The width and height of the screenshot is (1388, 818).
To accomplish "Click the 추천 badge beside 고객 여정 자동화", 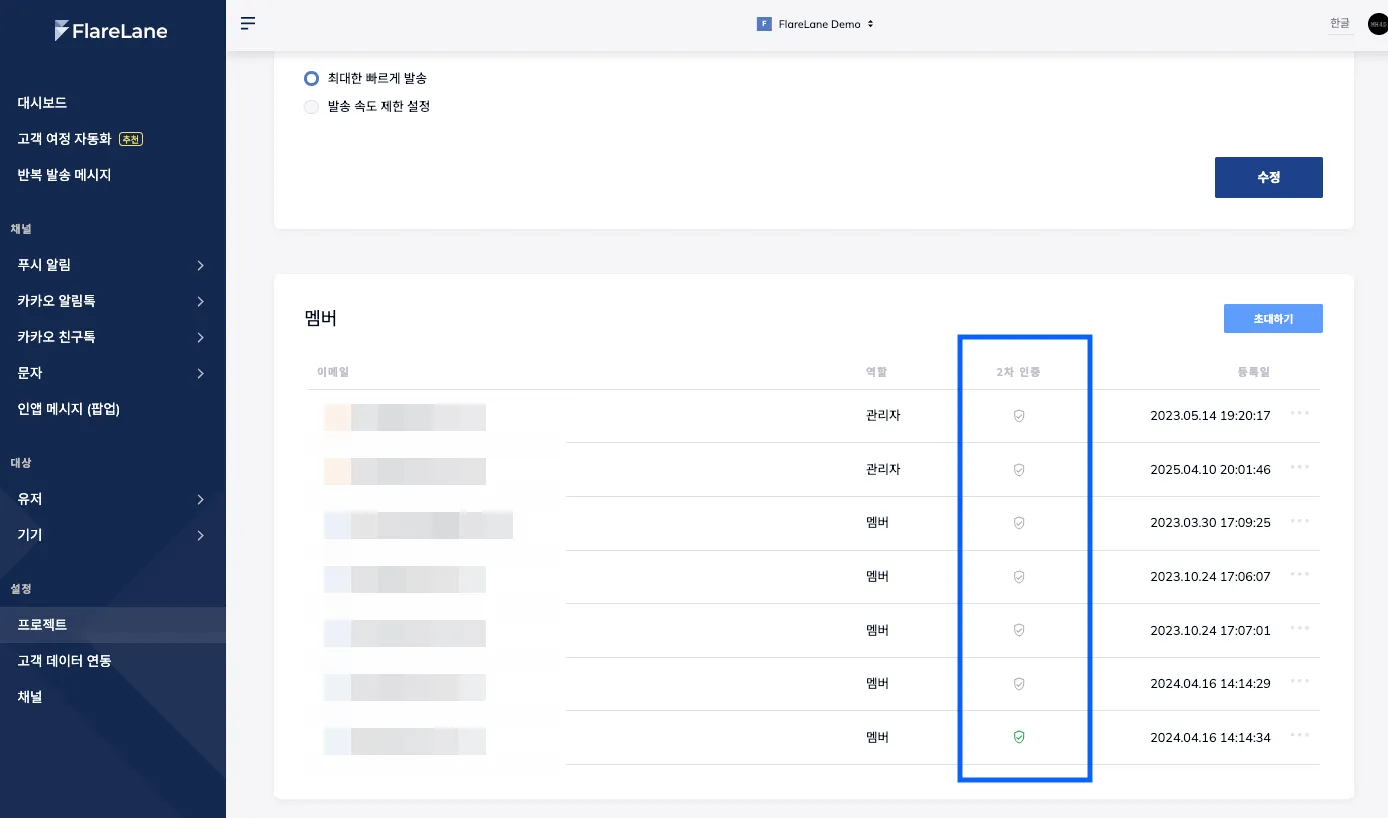I will (x=131, y=139).
